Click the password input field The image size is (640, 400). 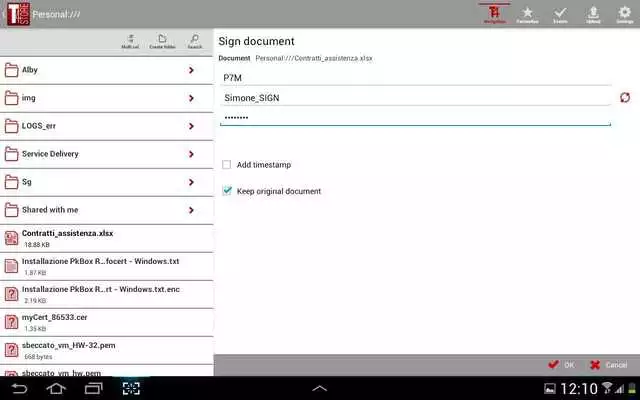pos(415,118)
